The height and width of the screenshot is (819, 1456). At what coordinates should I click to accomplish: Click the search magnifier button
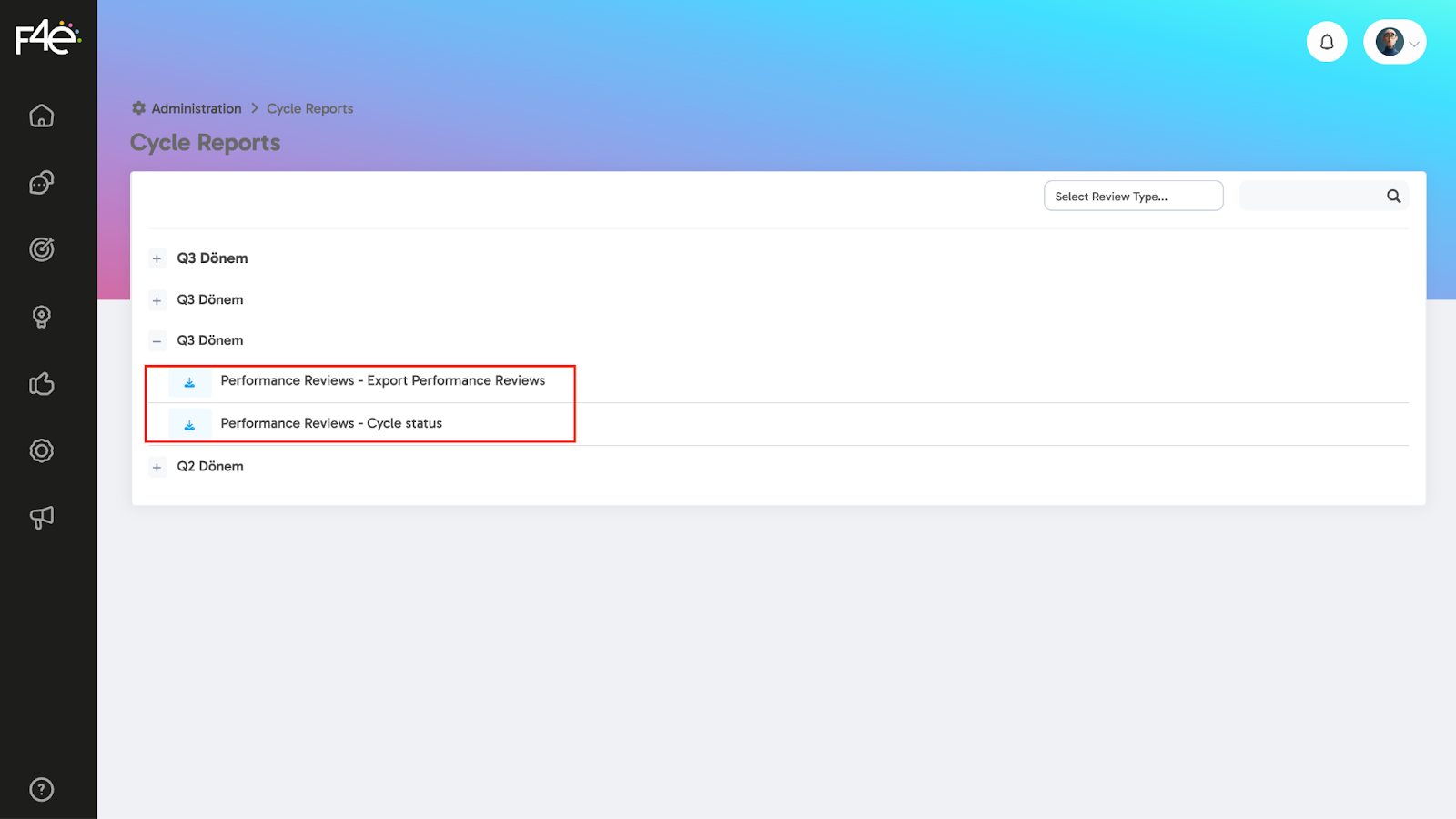[1393, 197]
